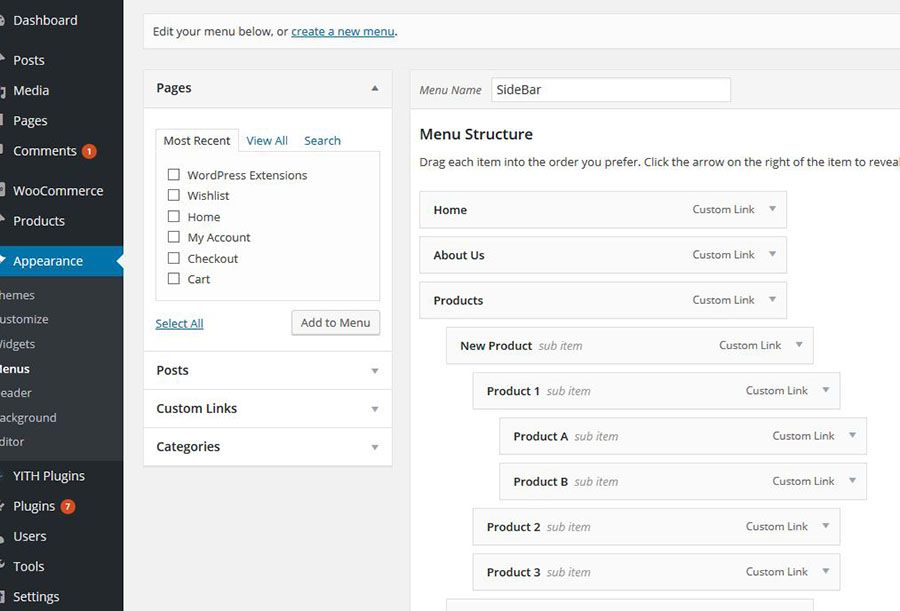Click the Dashboard icon in sidebar
The width and height of the screenshot is (900, 611).
point(3,20)
